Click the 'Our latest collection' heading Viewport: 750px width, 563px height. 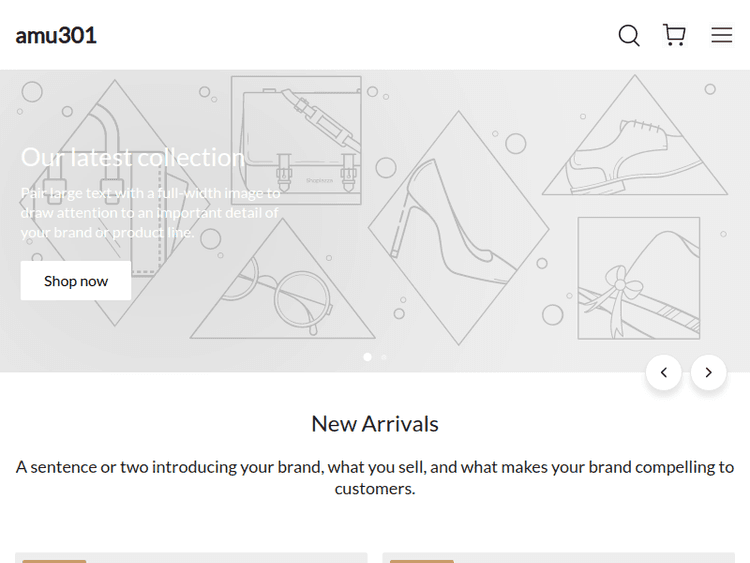(x=133, y=157)
